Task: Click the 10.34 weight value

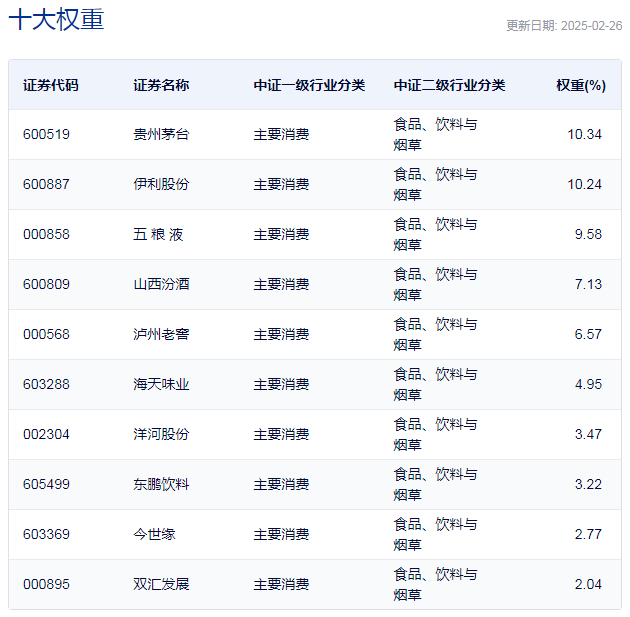Action: 584,134
